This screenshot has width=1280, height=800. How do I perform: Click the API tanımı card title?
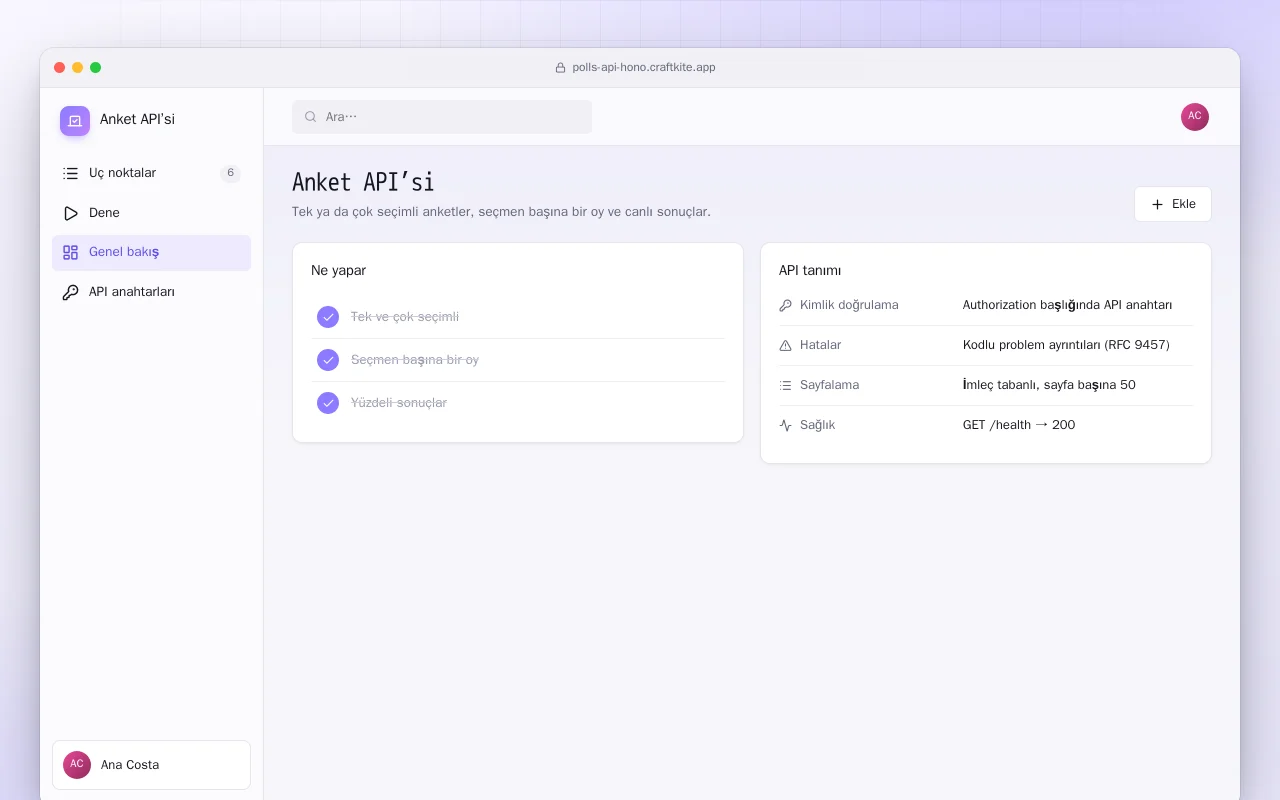point(810,271)
